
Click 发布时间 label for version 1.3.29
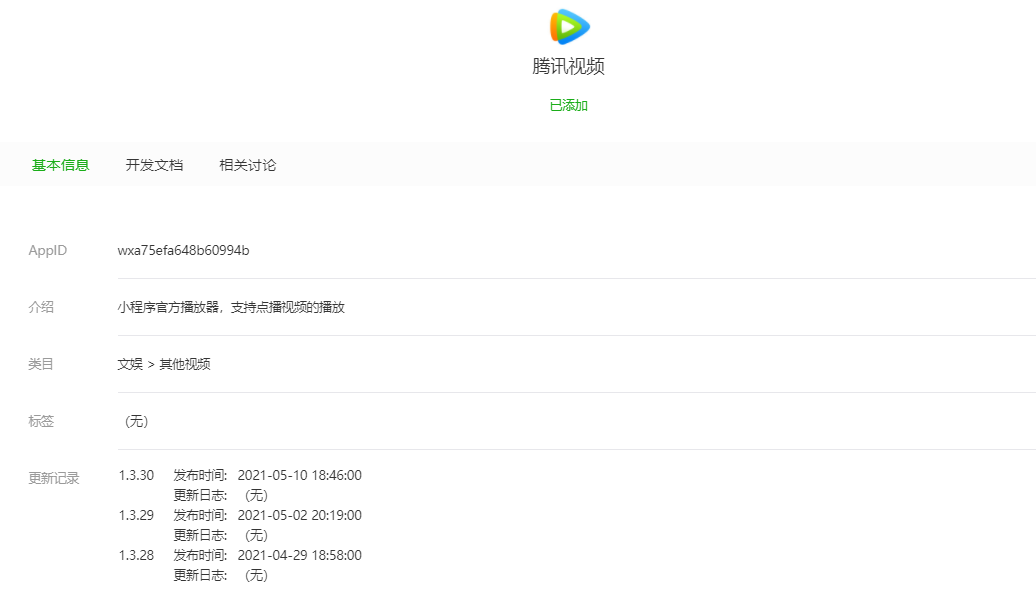(200, 515)
